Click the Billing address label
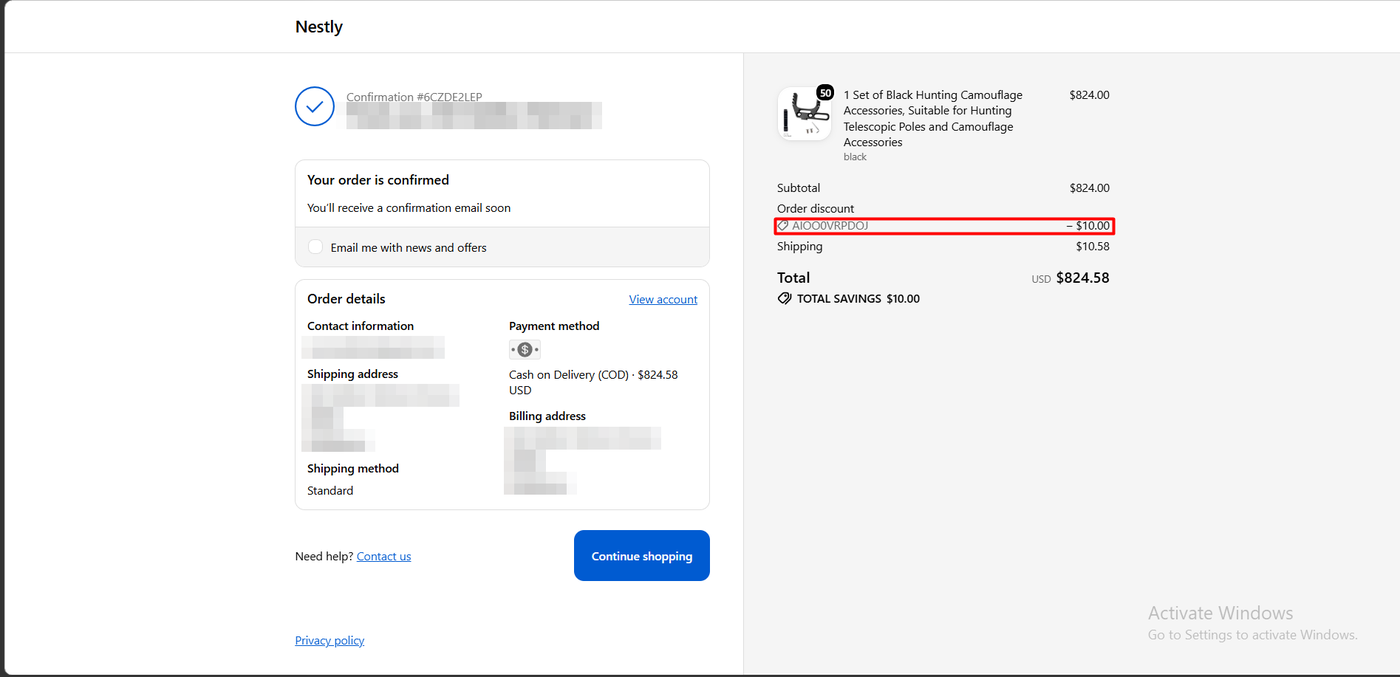Viewport: 1400px width, 677px height. coord(547,416)
